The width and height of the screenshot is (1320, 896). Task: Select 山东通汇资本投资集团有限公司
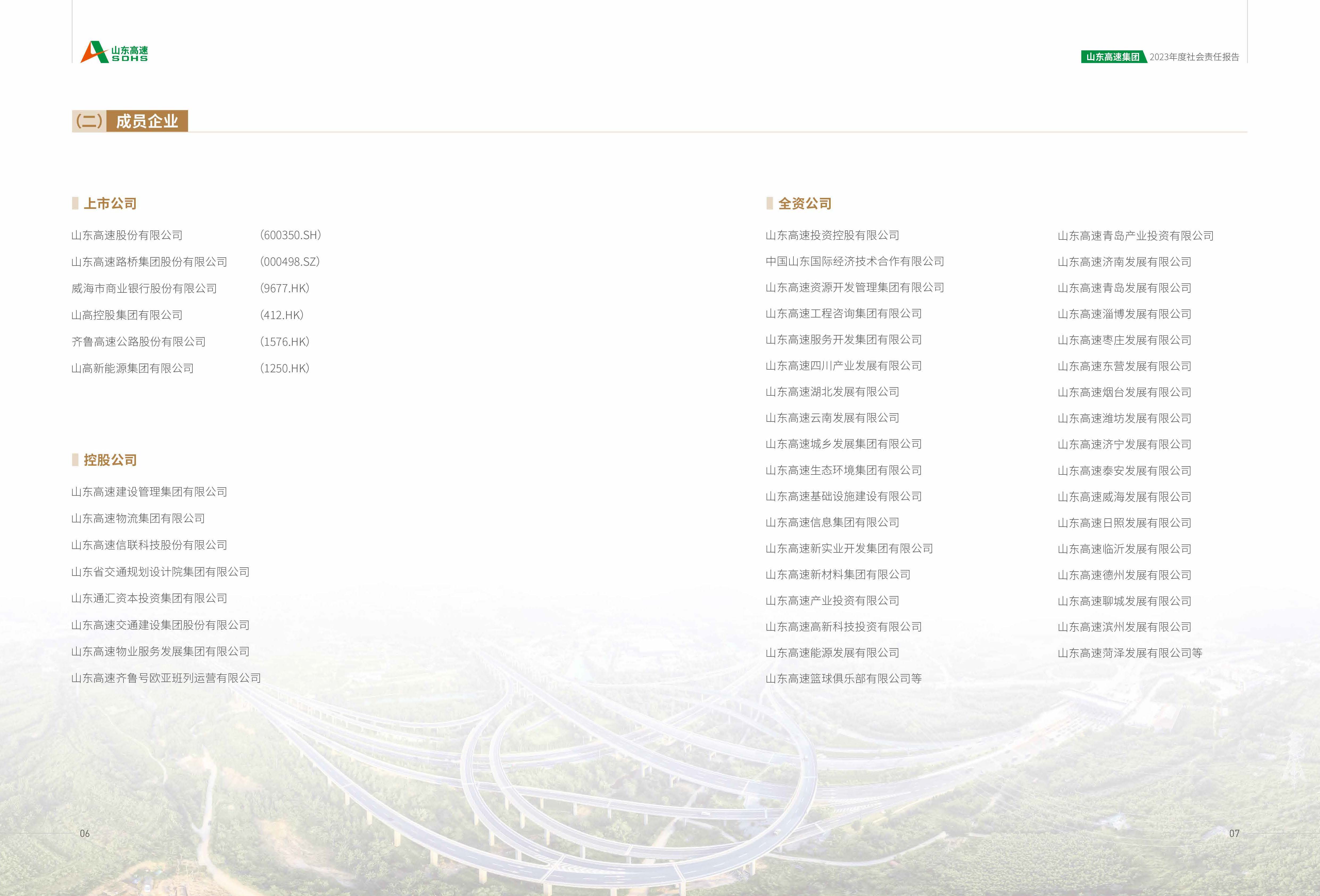click(149, 598)
